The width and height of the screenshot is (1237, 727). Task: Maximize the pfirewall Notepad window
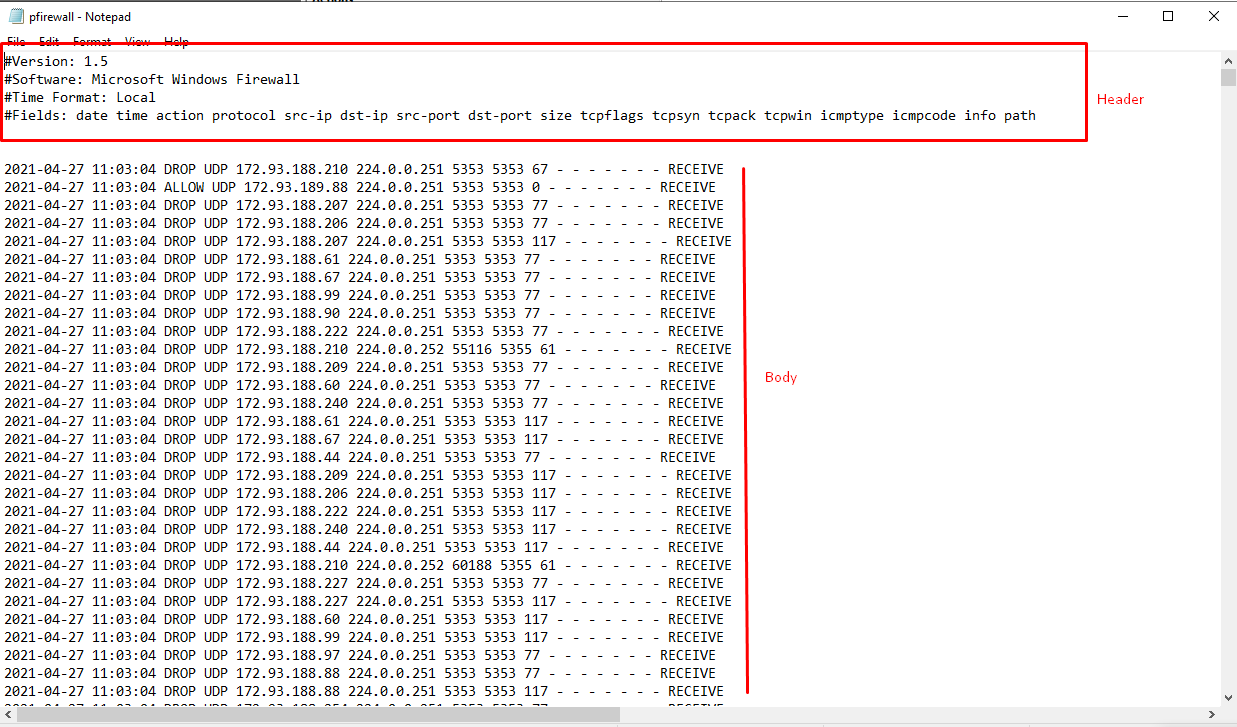pyautogui.click(x=1168, y=16)
